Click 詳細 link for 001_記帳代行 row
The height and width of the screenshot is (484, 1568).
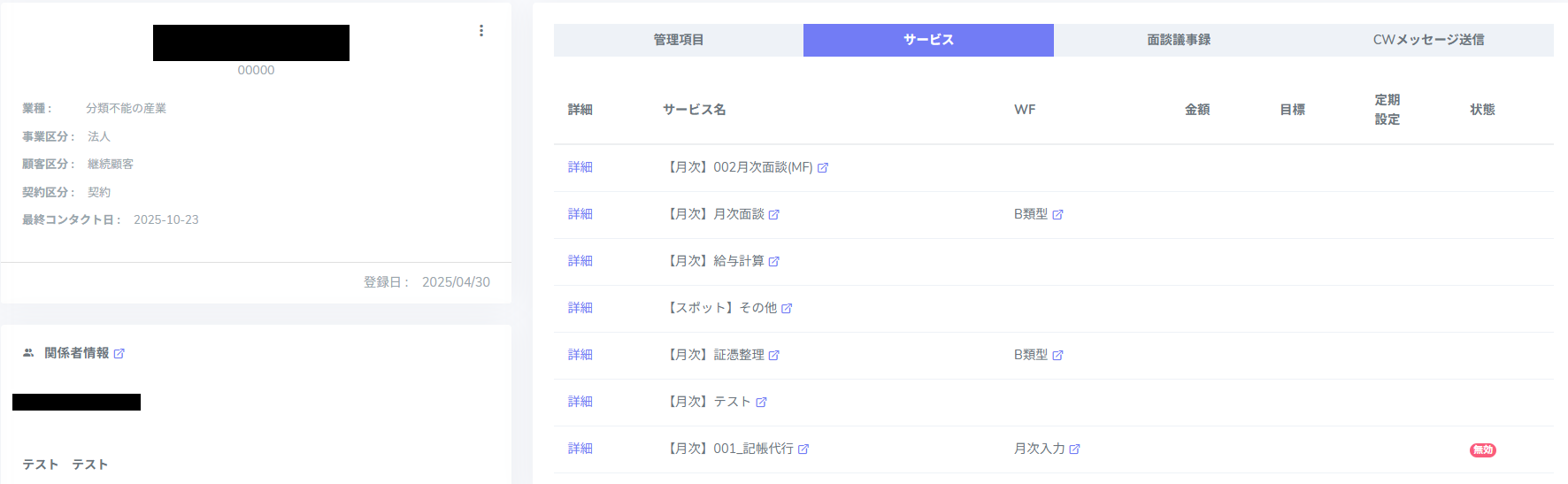pyautogui.click(x=580, y=449)
